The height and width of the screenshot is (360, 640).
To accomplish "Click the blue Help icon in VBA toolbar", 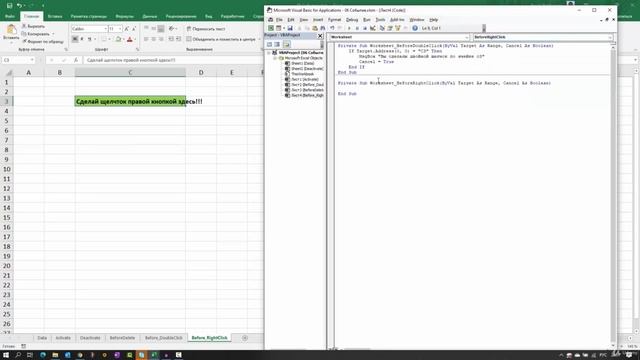I will tap(415, 28).
